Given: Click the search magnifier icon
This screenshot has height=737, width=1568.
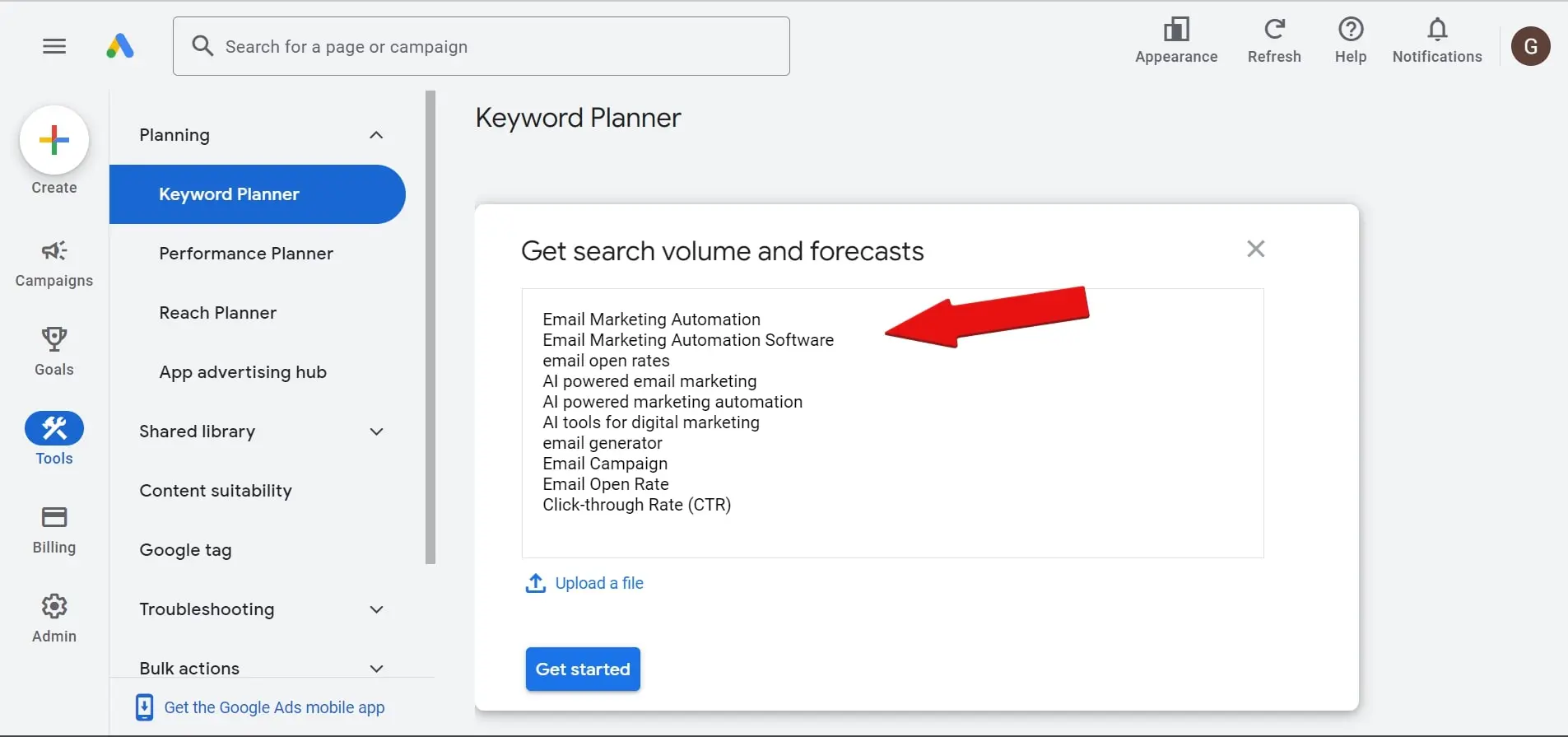Looking at the screenshot, I should [202, 45].
